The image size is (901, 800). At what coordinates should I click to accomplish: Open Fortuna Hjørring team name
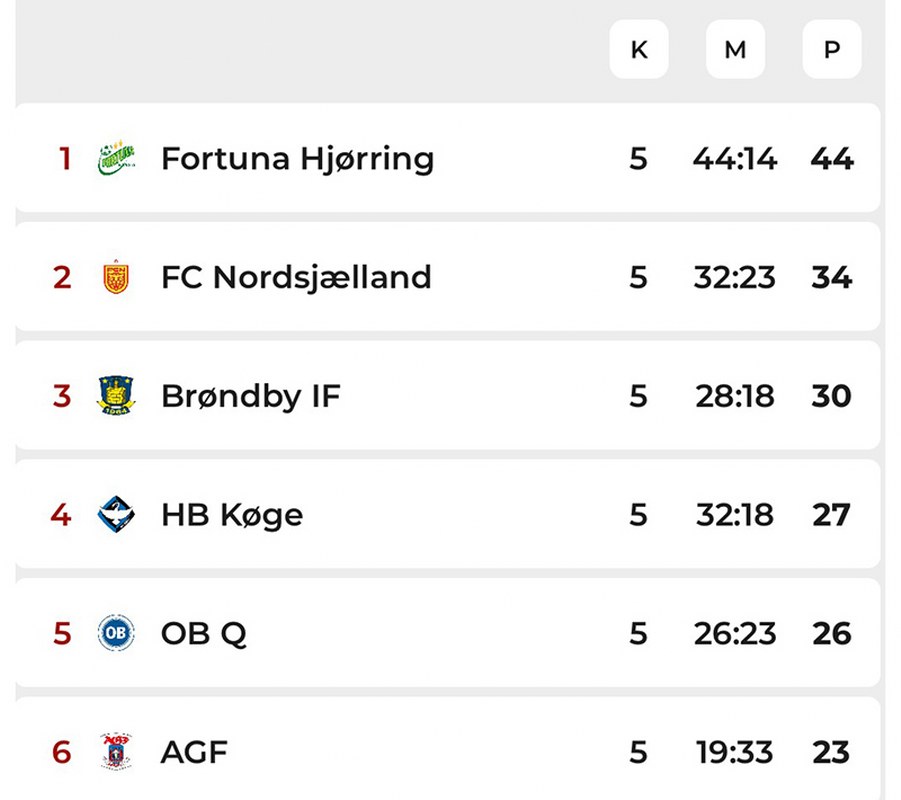pos(297,158)
